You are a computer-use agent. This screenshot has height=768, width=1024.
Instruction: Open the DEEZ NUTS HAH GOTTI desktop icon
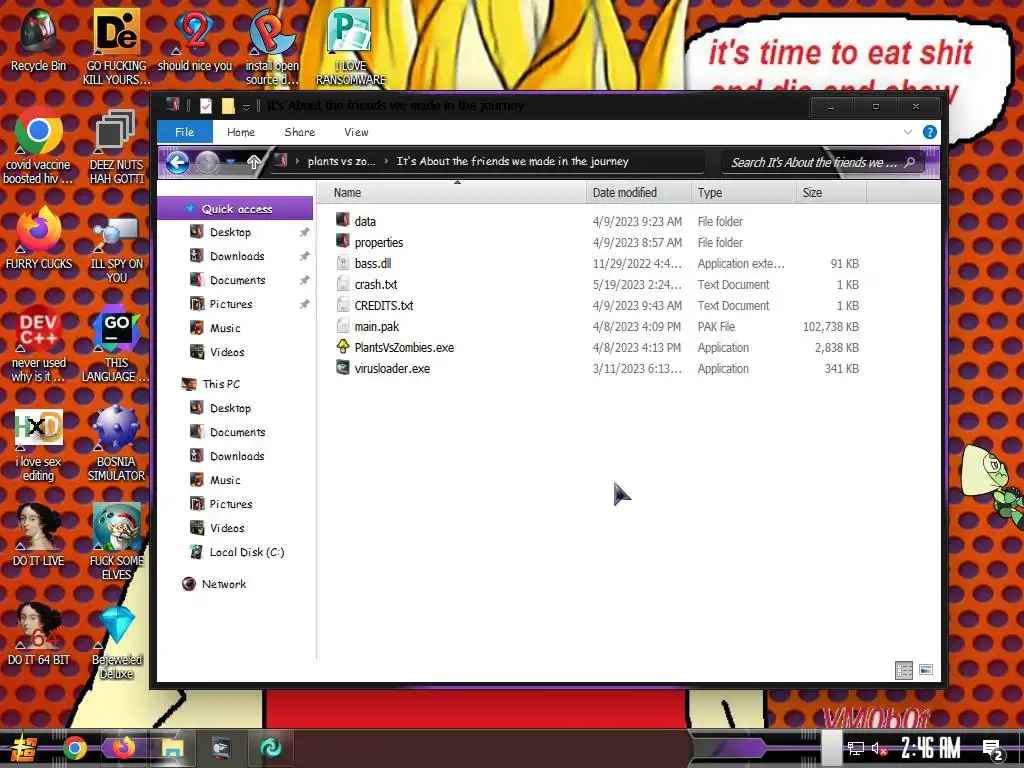point(116,145)
